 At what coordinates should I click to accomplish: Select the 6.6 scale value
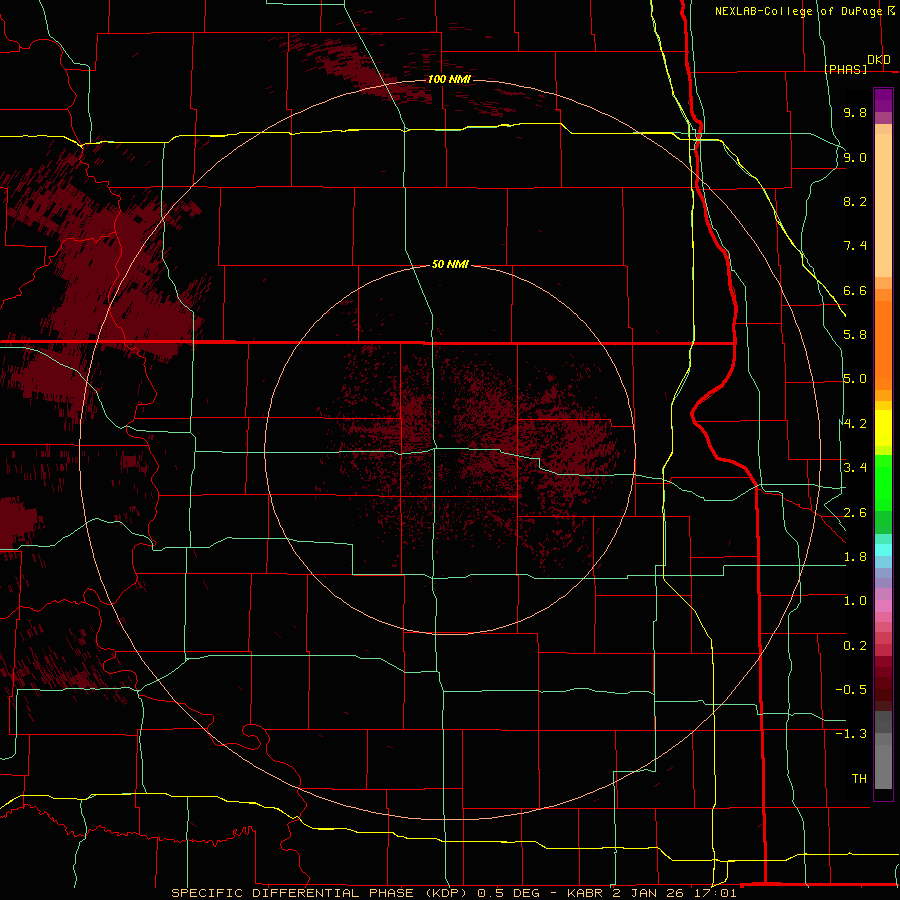click(855, 290)
